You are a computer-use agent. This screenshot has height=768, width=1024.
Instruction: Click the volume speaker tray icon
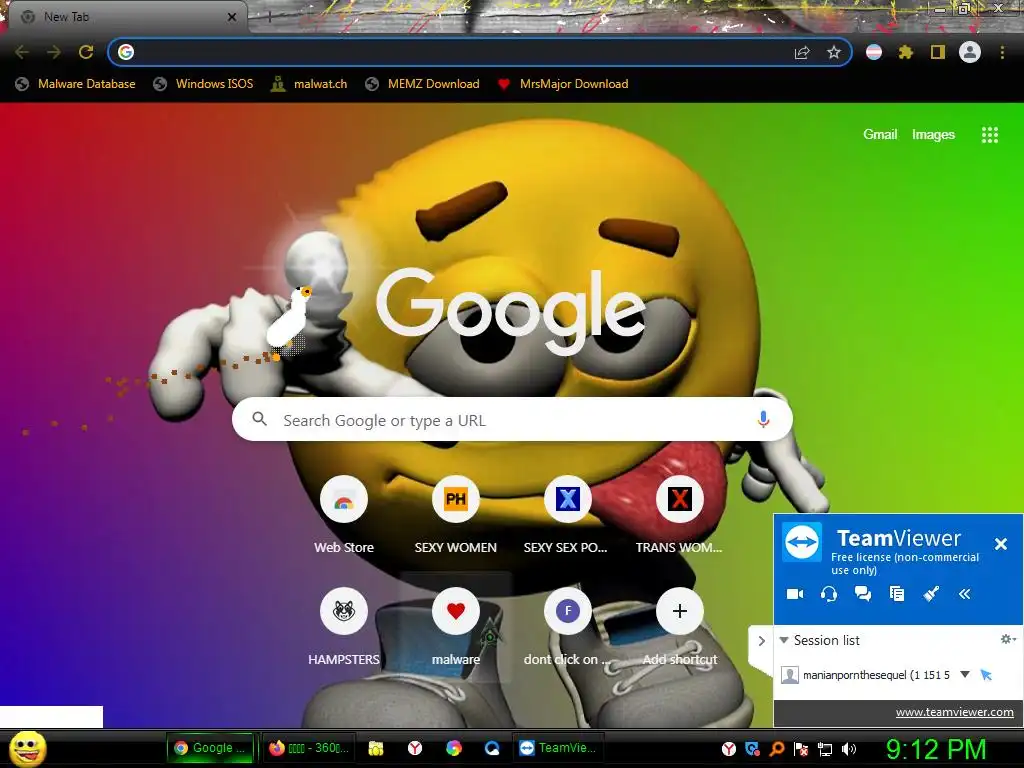[x=849, y=749]
